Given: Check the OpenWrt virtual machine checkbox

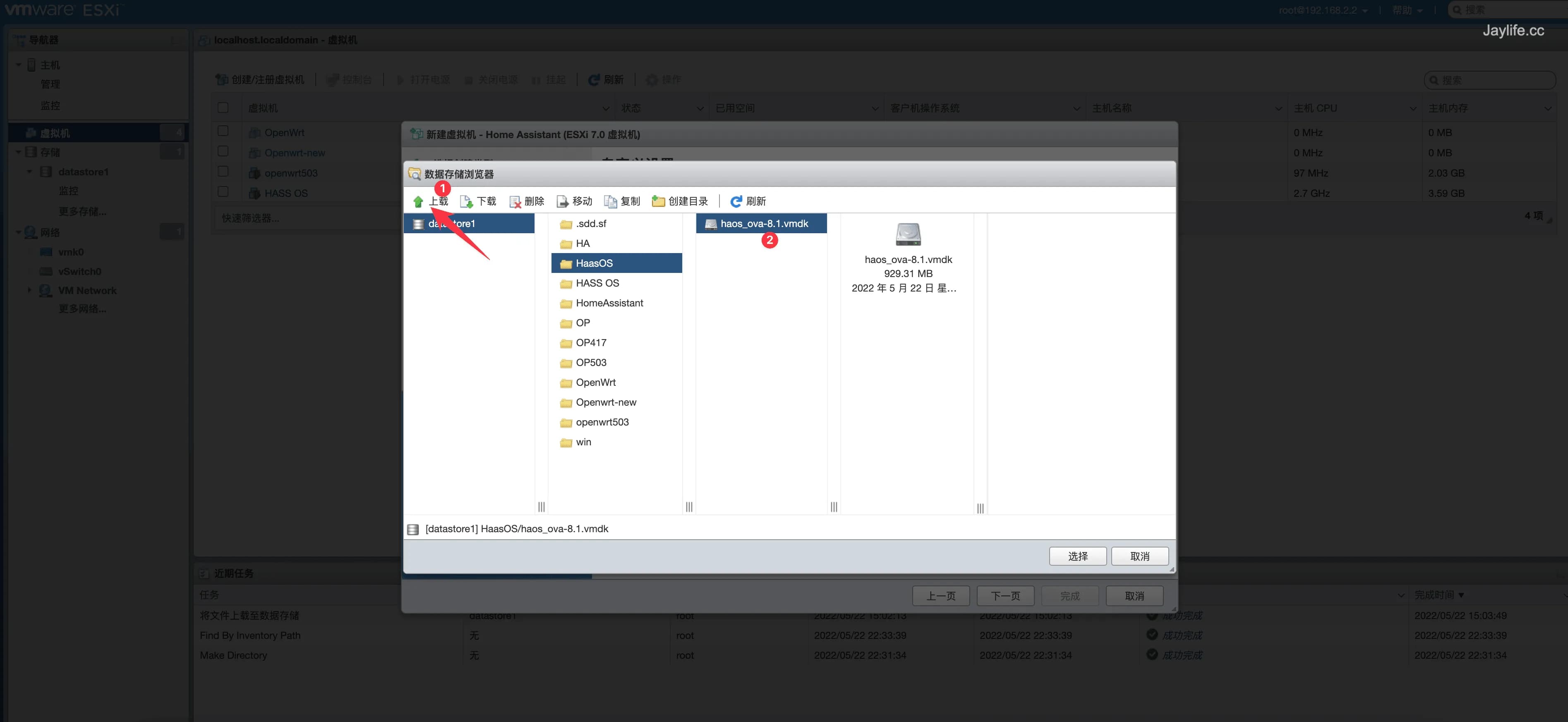Looking at the screenshot, I should (223, 131).
